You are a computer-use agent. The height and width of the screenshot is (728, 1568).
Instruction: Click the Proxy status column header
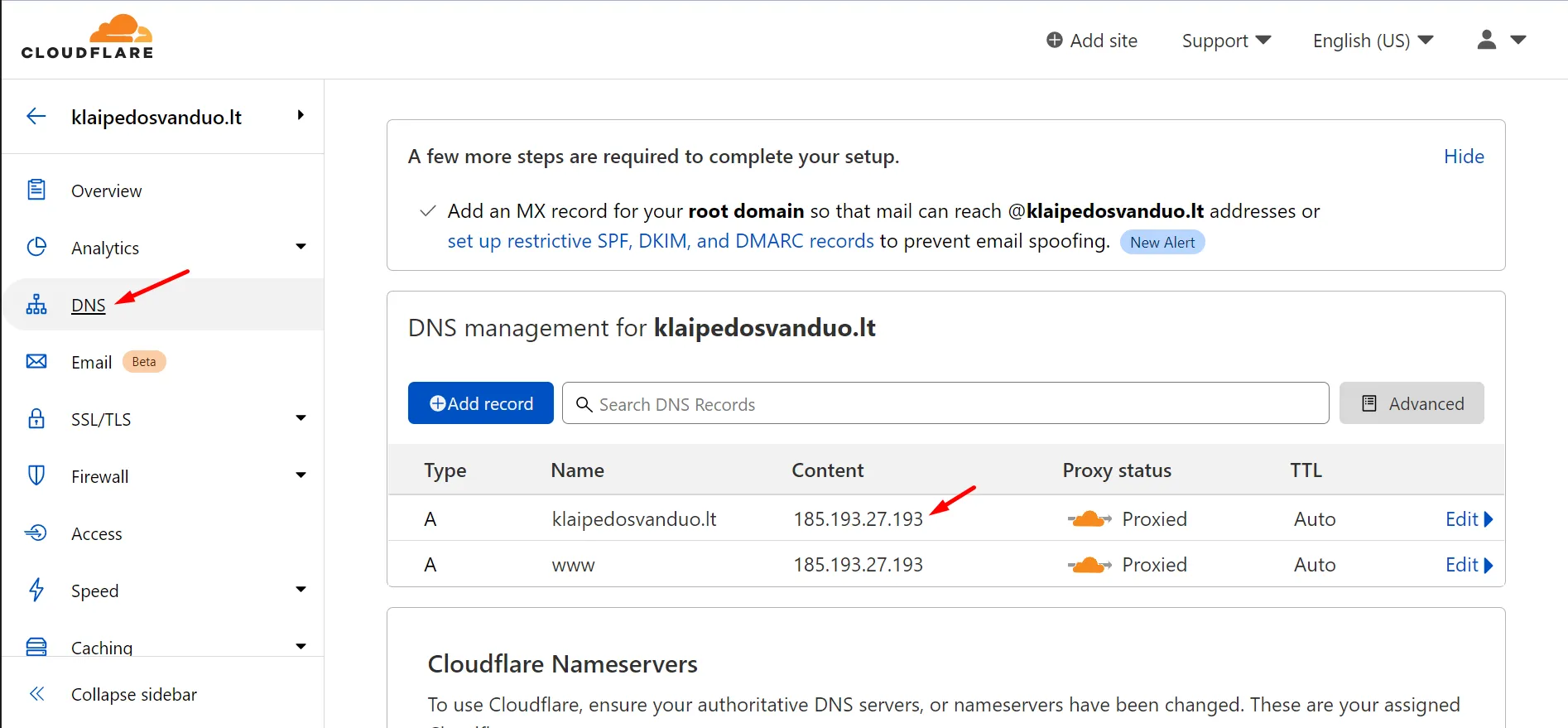1117,470
